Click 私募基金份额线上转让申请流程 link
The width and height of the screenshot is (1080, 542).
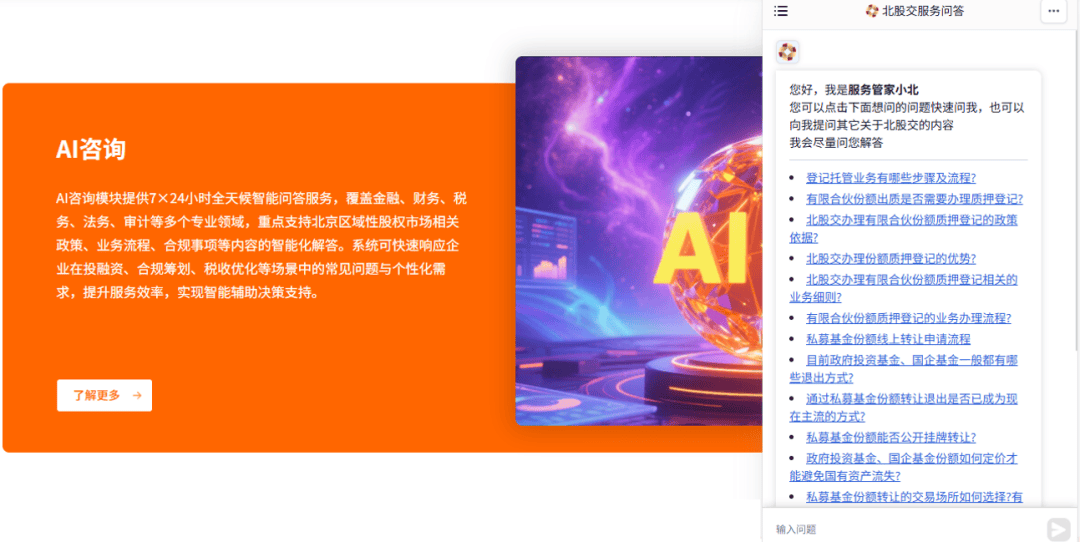[x=888, y=339]
